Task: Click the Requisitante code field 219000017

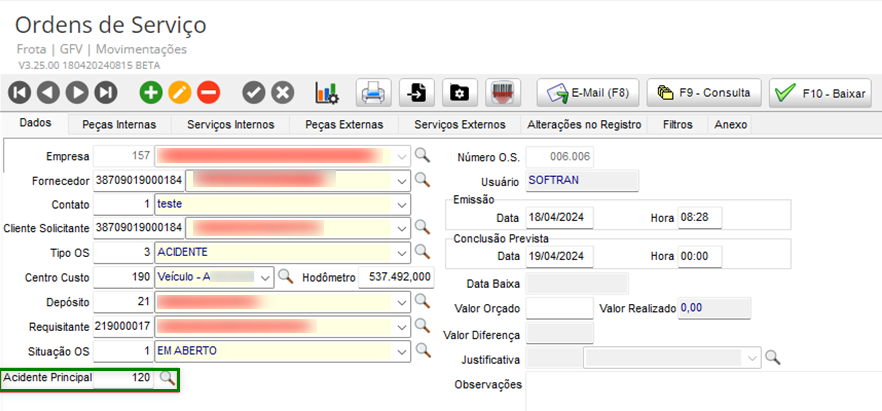Action: 123,327
